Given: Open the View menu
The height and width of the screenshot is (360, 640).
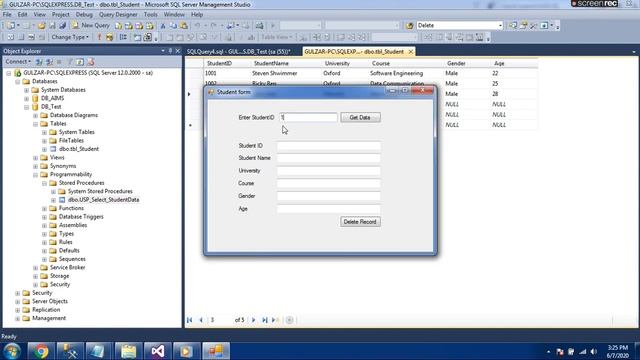Looking at the screenshot, I should [x=40, y=14].
